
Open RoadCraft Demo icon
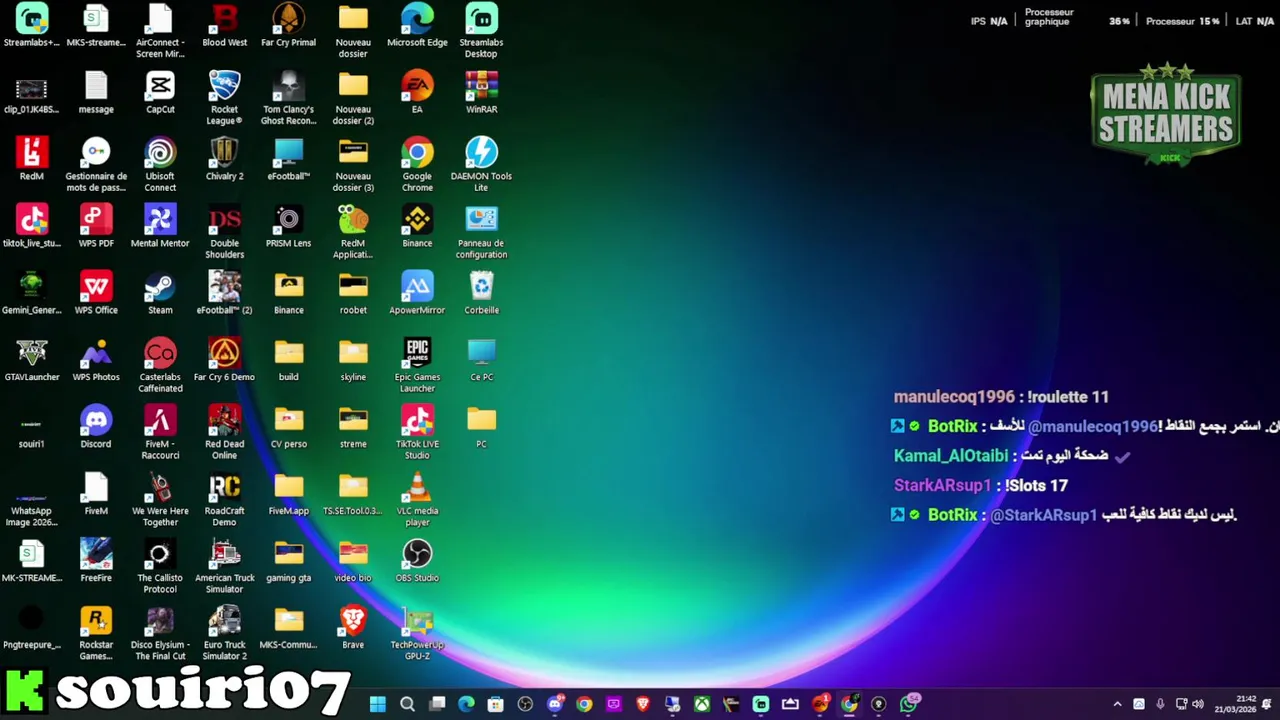tap(224, 499)
